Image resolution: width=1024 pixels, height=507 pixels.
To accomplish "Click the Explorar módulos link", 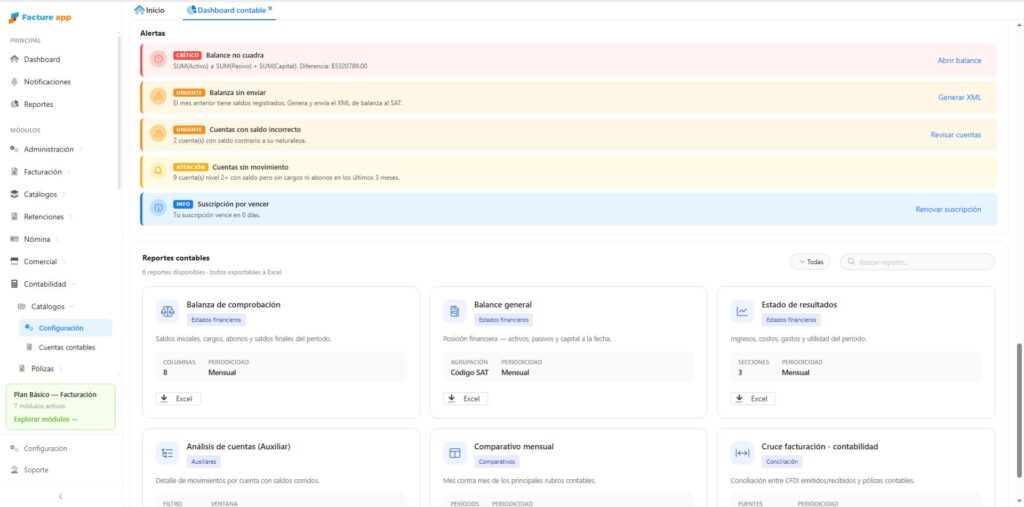I will click(x=45, y=419).
